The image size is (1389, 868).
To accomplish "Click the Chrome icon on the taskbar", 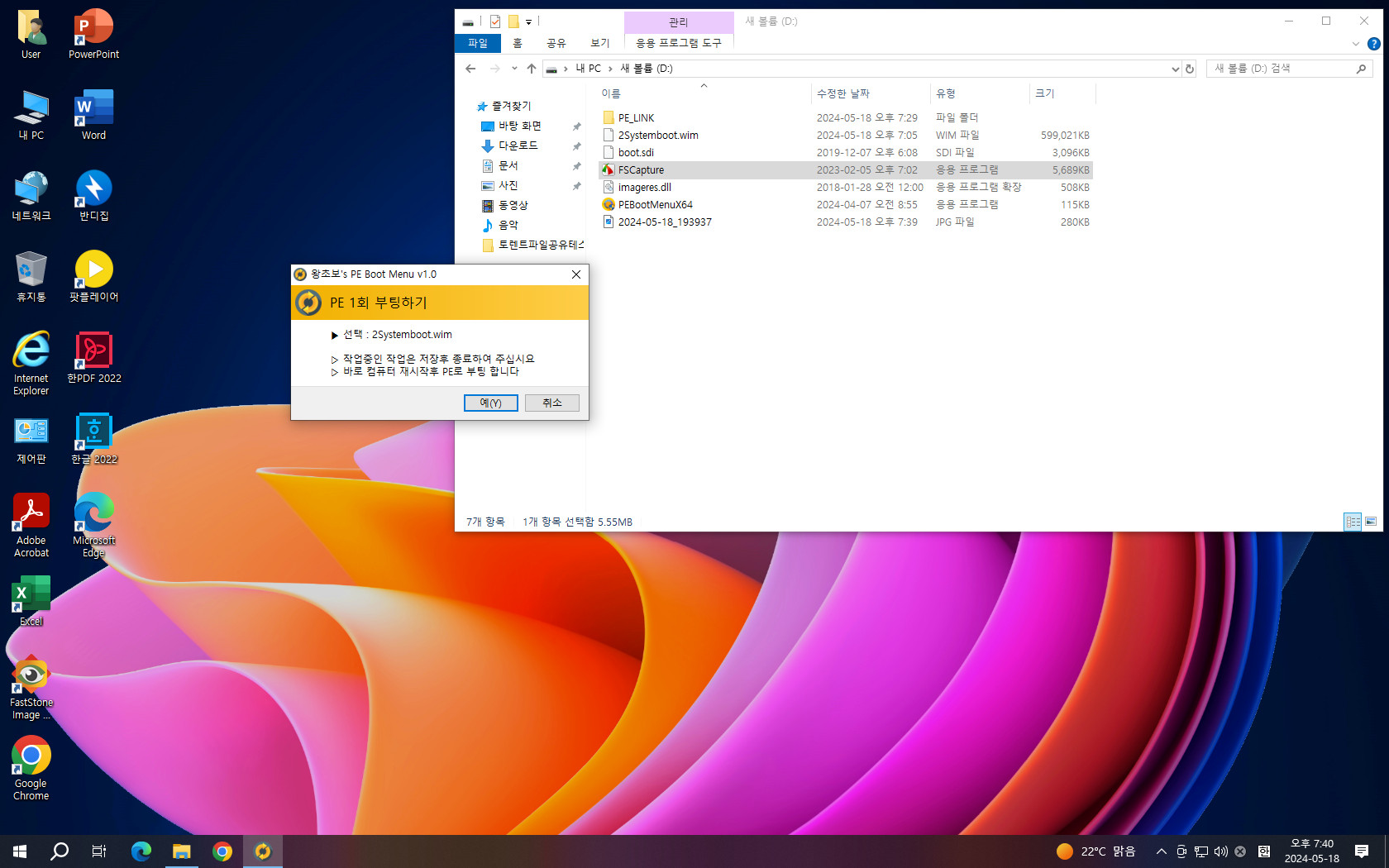I will pyautogui.click(x=222, y=851).
